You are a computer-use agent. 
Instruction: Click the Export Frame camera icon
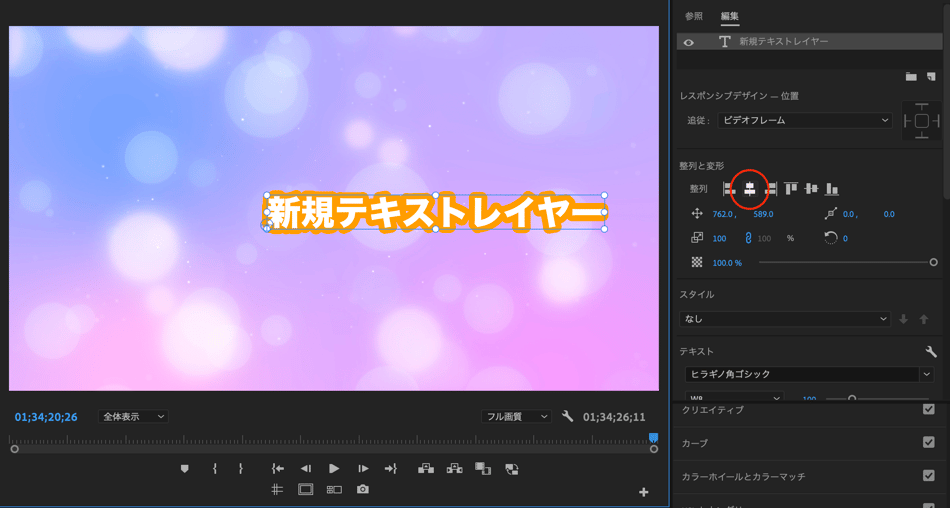[363, 490]
